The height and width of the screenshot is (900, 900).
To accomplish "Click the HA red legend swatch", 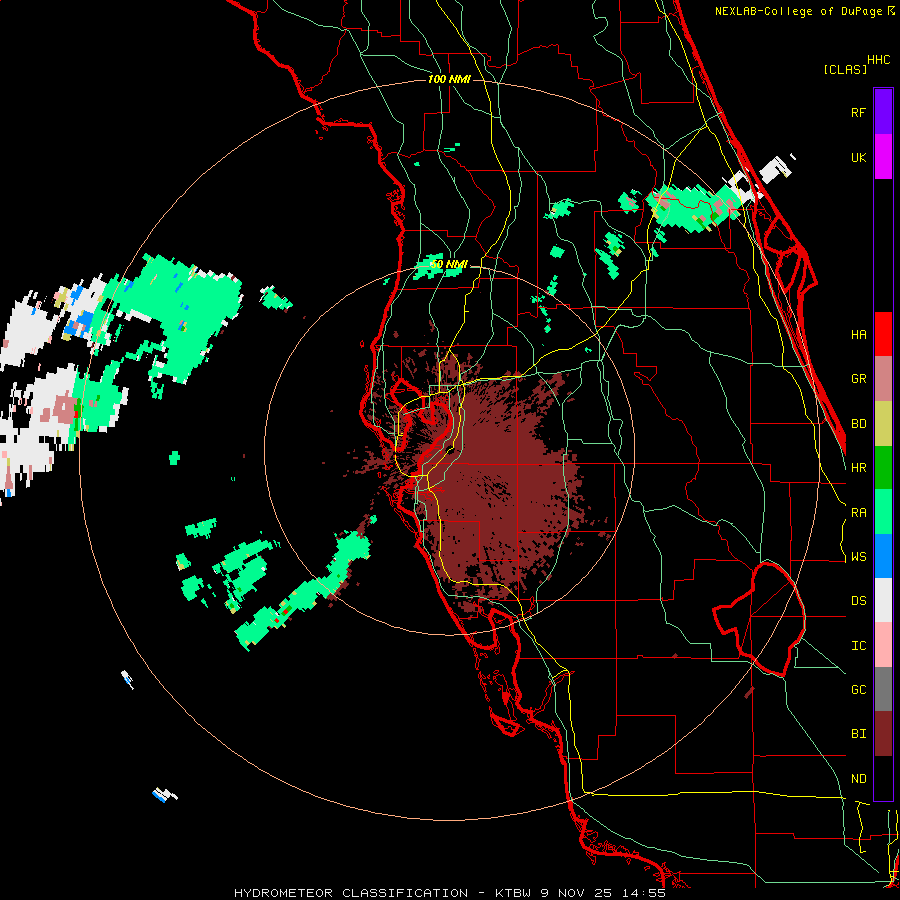I will (x=883, y=334).
